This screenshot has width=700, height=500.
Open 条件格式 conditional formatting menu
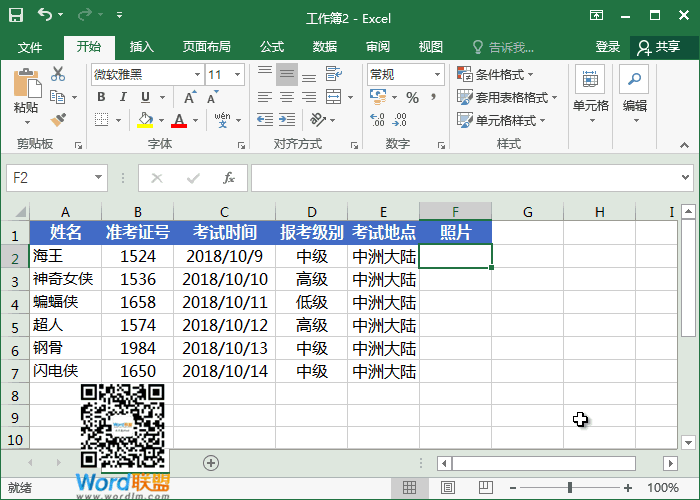(496, 74)
